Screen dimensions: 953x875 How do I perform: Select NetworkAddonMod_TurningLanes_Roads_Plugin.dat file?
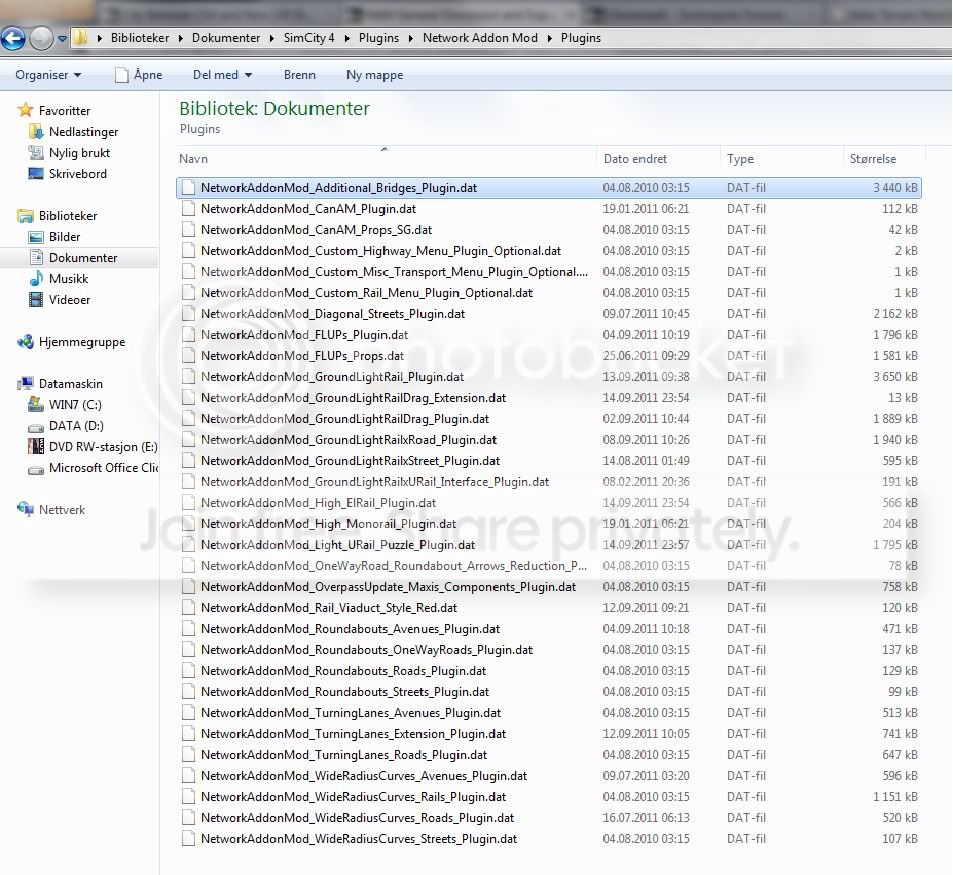pos(549,755)
